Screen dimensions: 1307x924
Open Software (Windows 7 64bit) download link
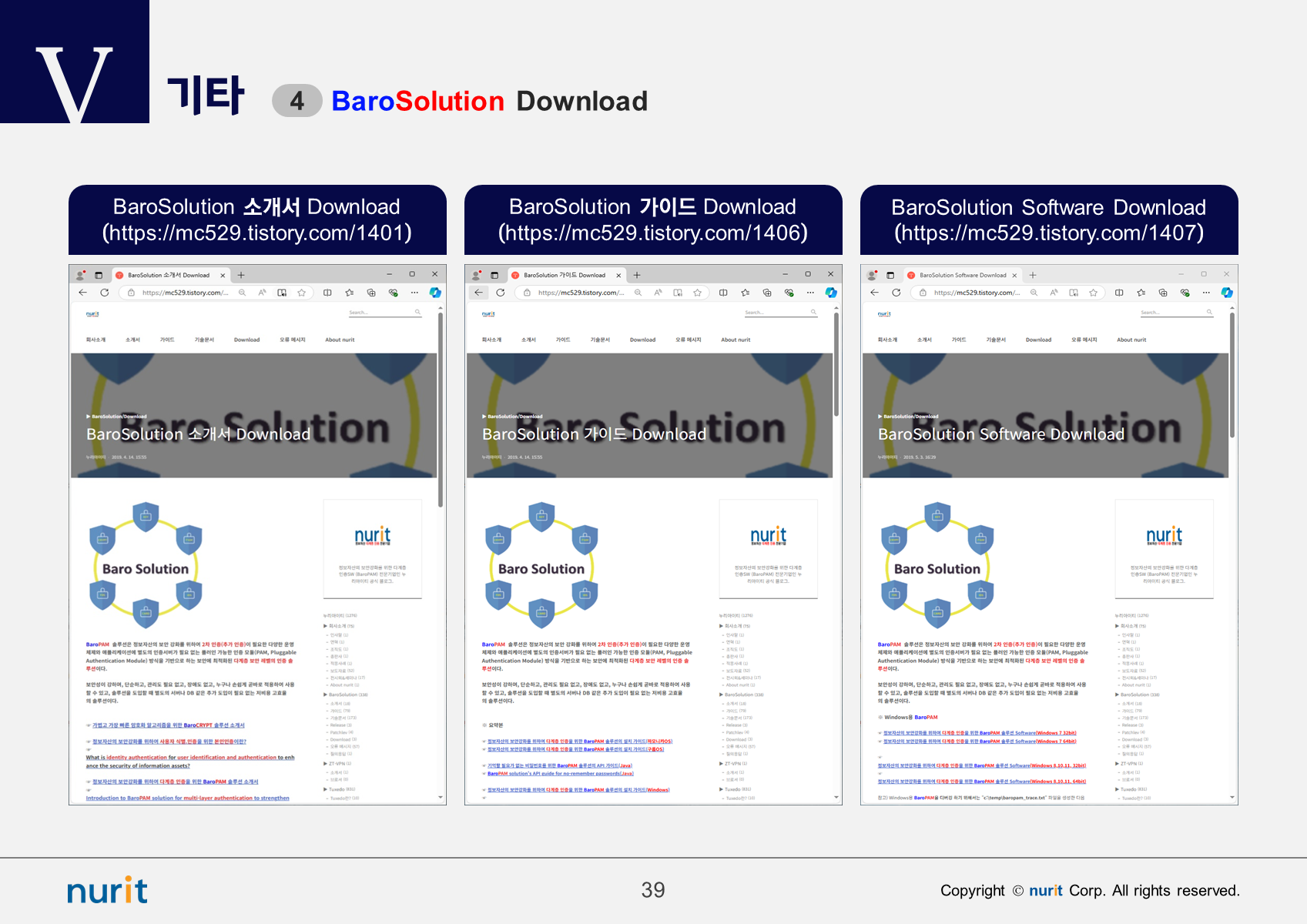(980, 742)
